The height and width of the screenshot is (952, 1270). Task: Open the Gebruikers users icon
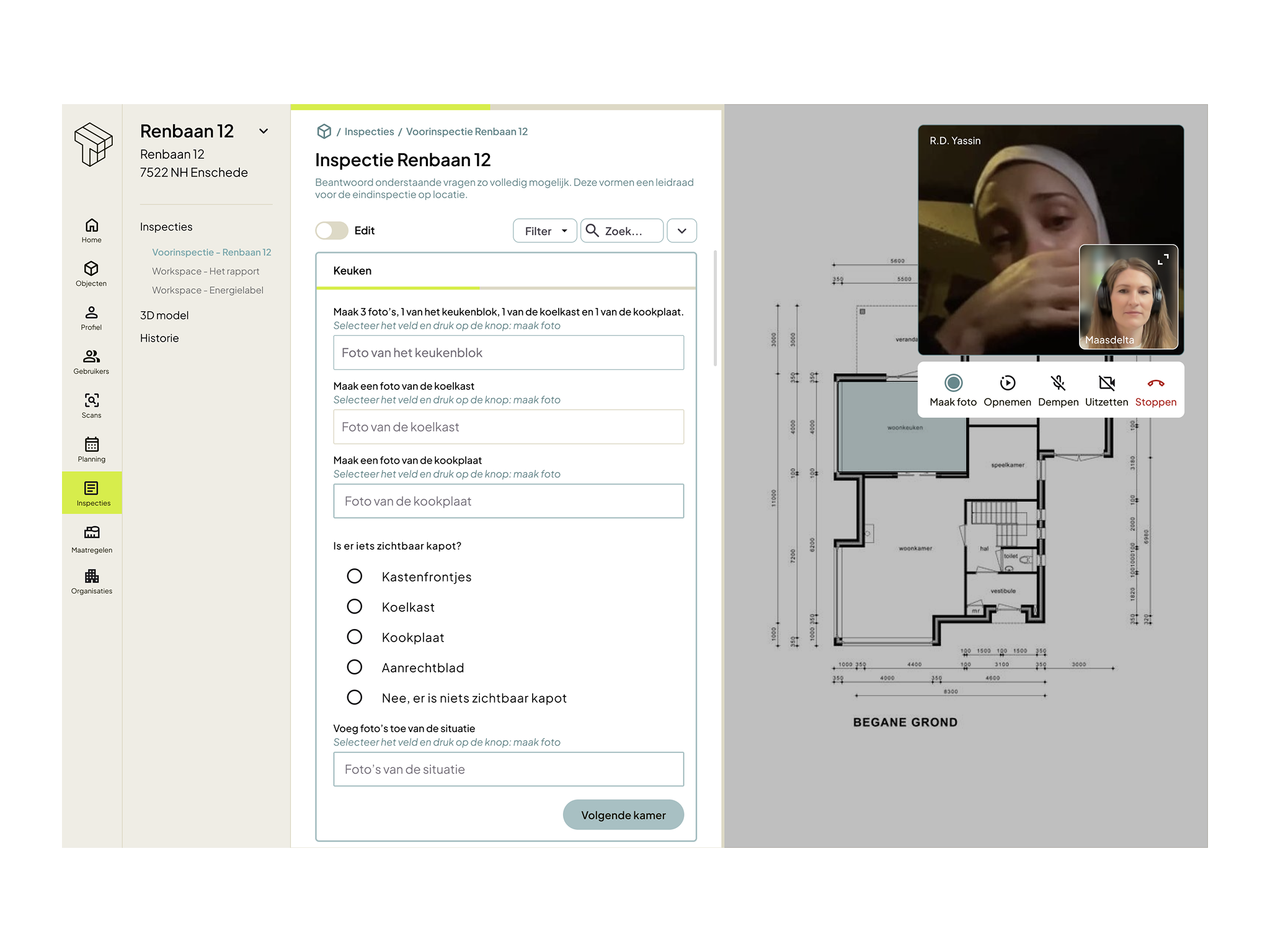tap(92, 356)
